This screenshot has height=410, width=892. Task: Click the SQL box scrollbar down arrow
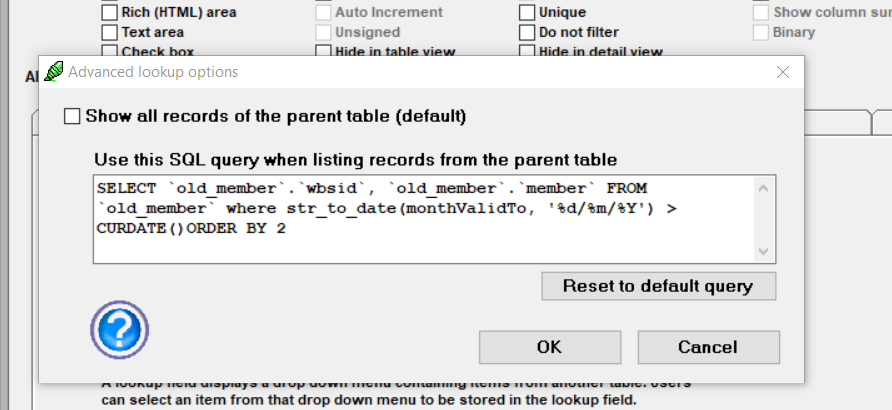763,251
